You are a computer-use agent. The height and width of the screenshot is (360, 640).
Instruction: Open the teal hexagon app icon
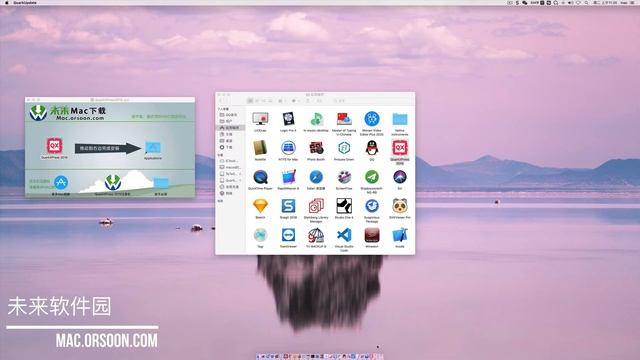click(344, 148)
